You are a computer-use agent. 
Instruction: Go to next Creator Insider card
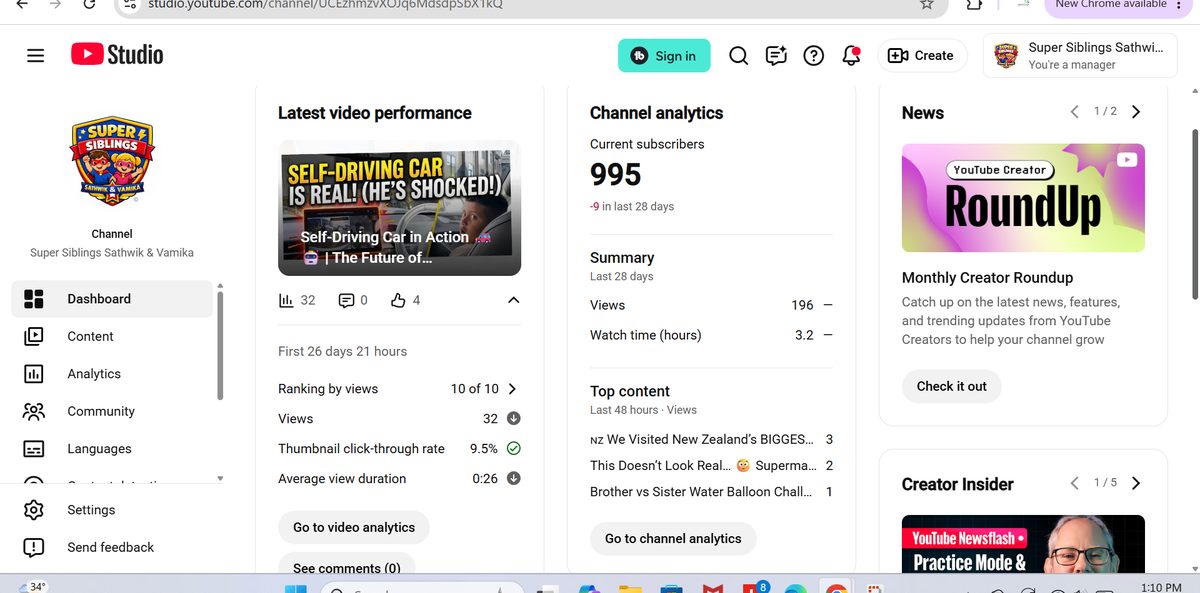[1136, 483]
